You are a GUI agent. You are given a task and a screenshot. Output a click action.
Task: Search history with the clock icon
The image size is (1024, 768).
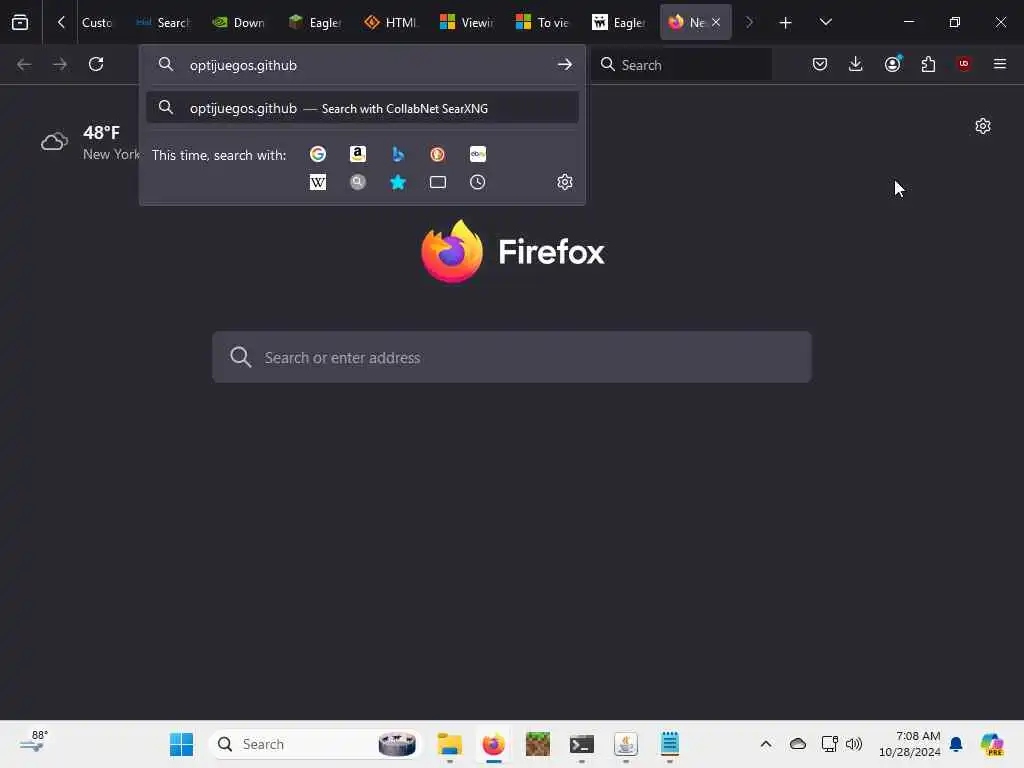point(478,182)
